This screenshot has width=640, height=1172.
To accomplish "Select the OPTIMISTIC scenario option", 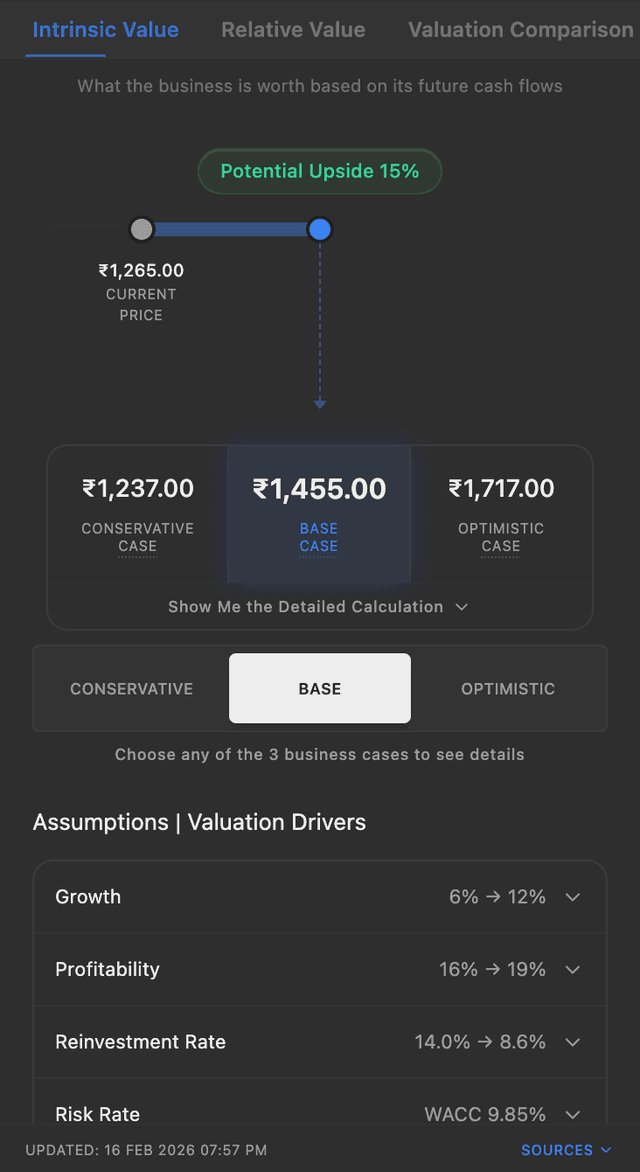I will pos(507,688).
